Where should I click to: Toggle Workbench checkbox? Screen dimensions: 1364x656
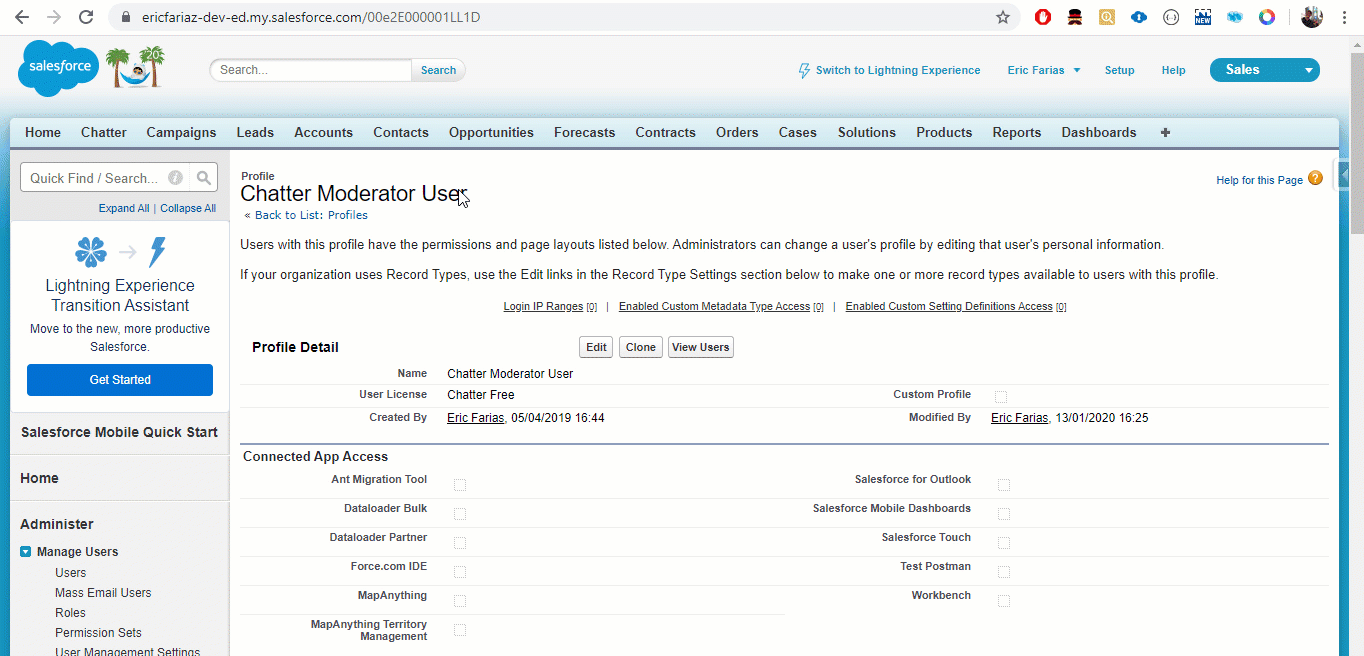coord(1004,601)
